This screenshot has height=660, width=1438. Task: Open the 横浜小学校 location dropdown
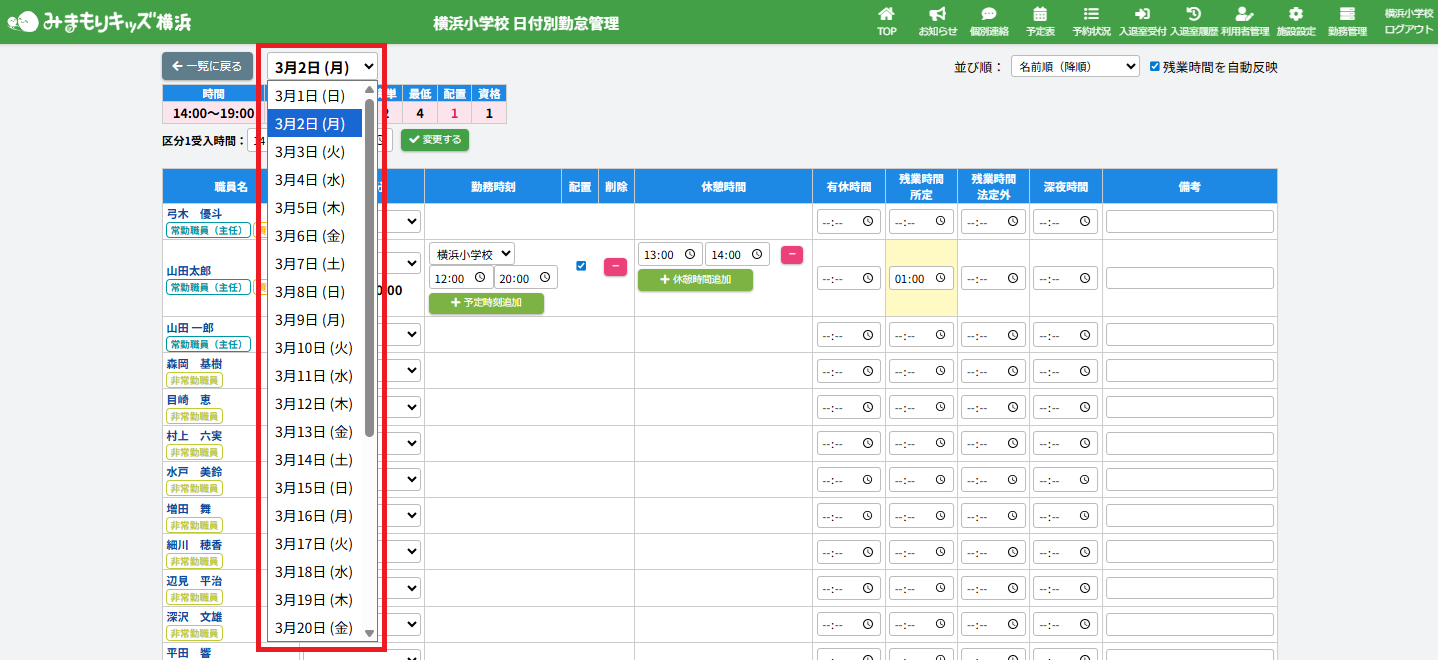pos(472,254)
